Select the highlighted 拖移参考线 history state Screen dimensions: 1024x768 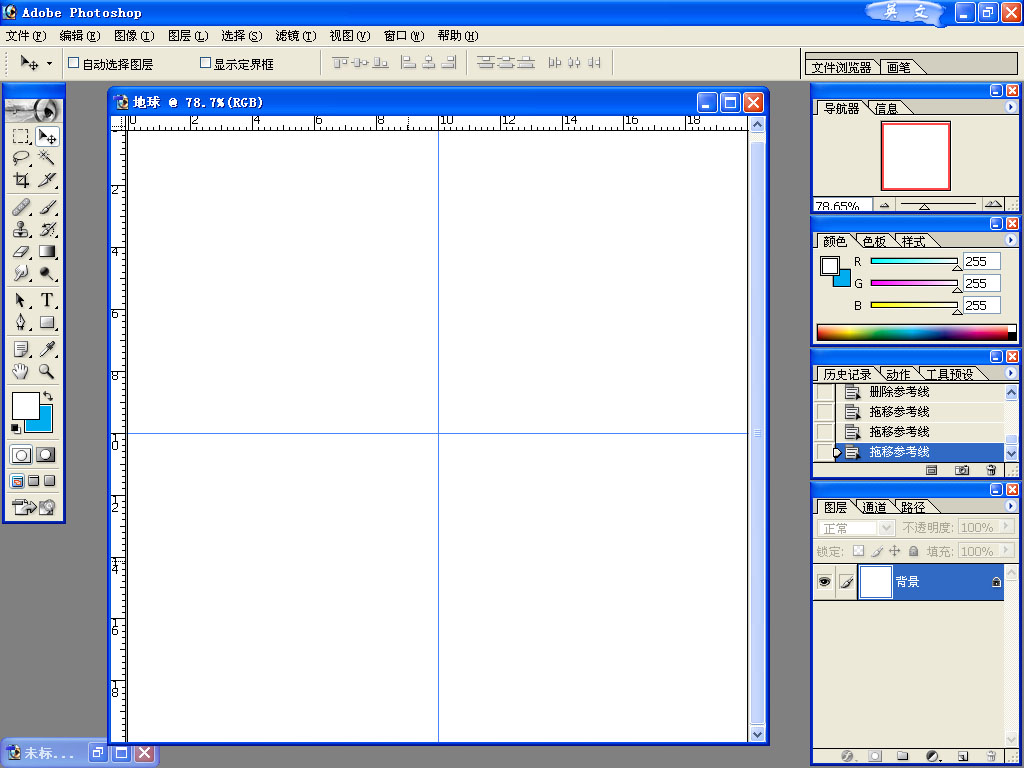(x=920, y=452)
